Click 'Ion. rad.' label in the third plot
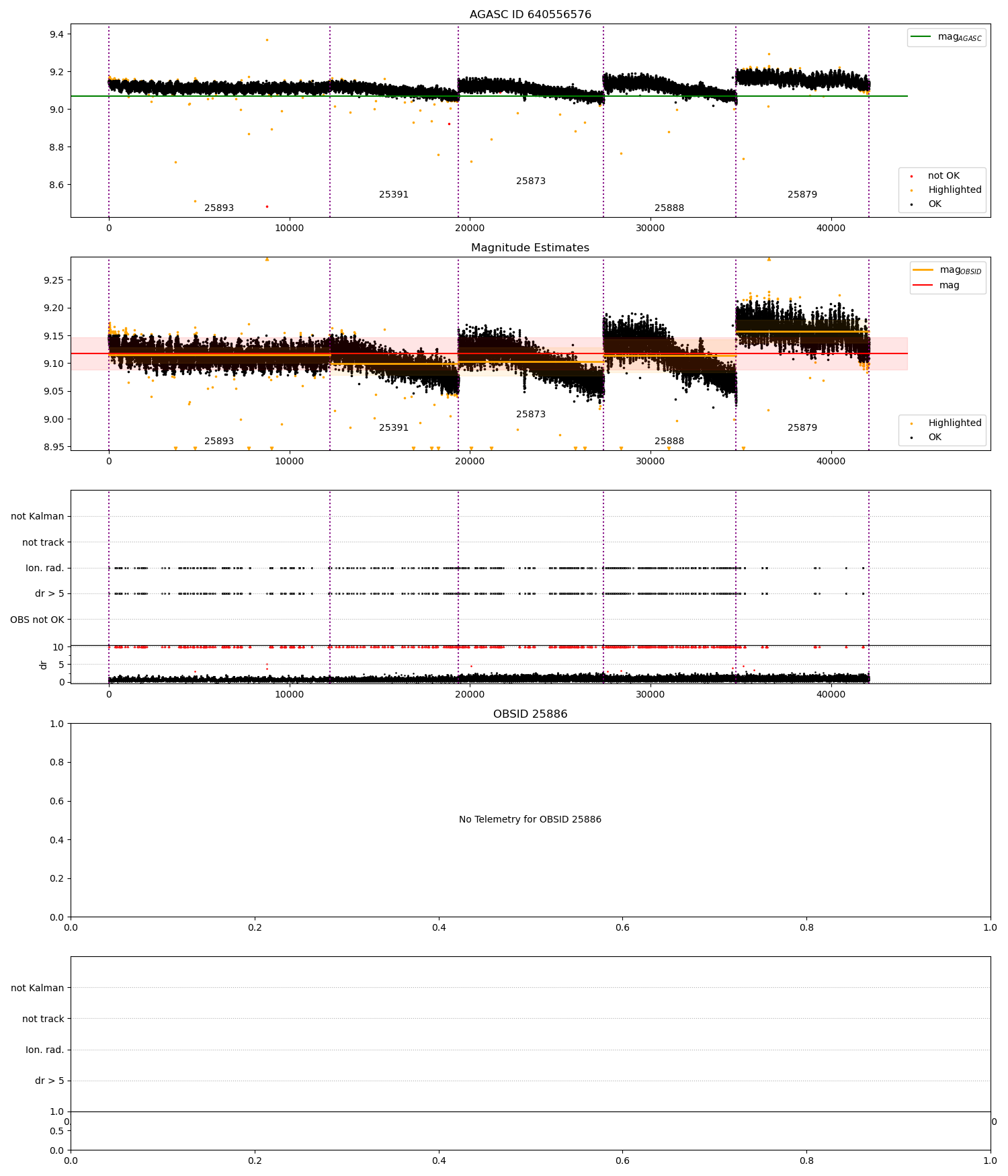The width and height of the screenshot is (1008, 1176). point(45,569)
